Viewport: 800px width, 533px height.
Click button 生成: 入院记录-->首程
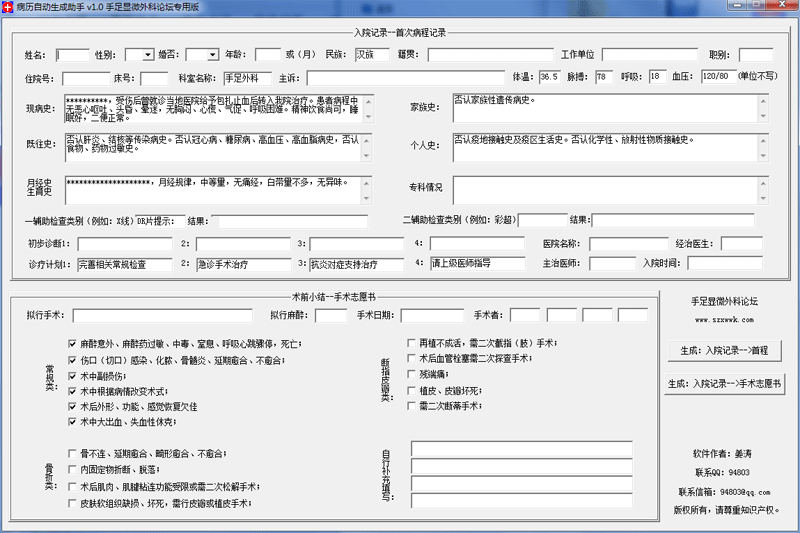click(x=724, y=351)
